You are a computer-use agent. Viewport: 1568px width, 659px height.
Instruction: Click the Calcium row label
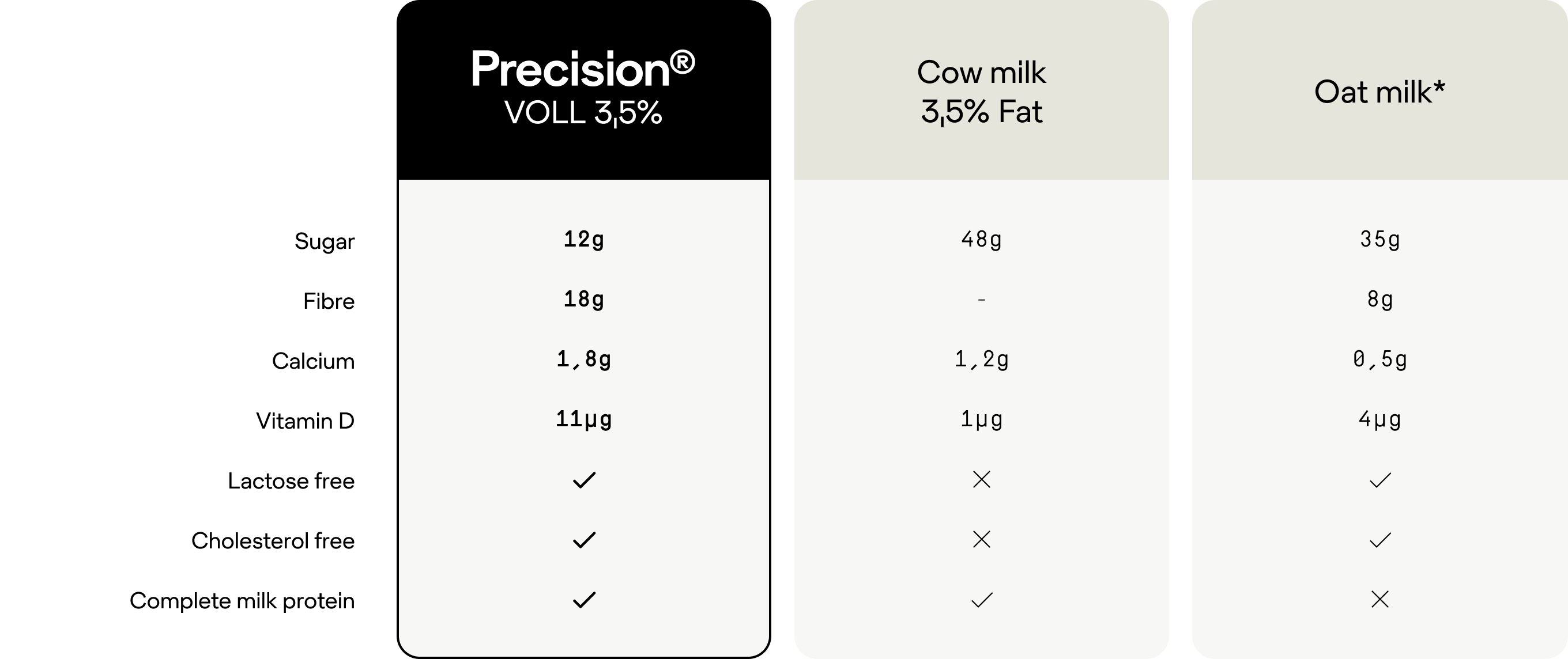click(313, 361)
